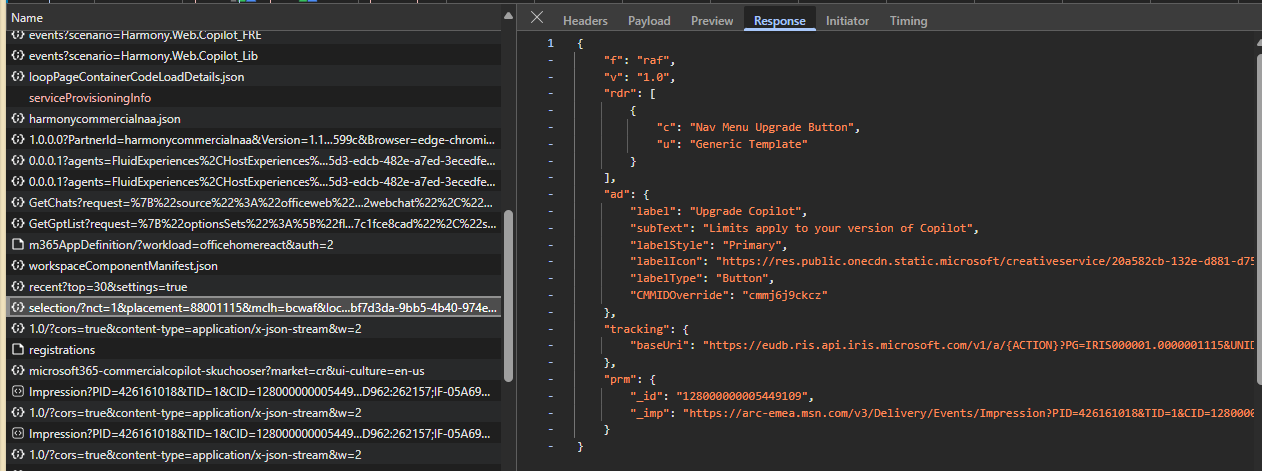The image size is (1262, 471).
Task: Sort requests by the Name column header
Action: point(27,18)
